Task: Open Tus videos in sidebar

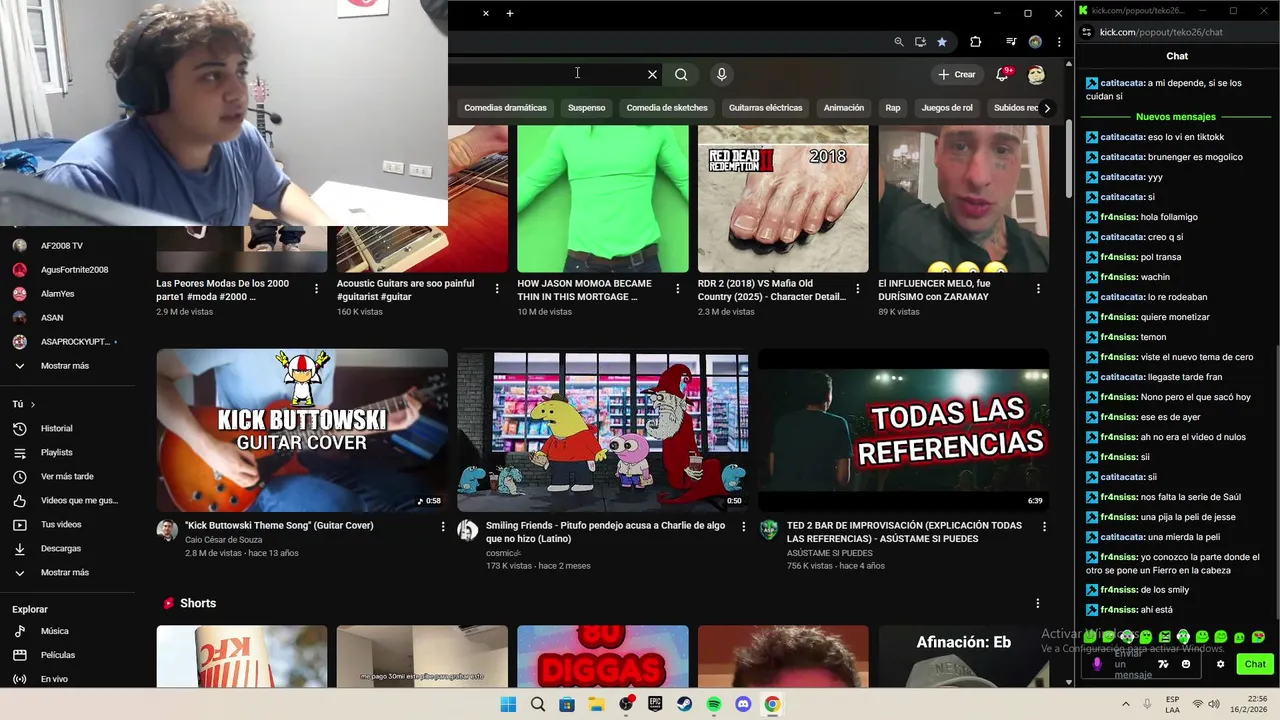Action: (61, 524)
